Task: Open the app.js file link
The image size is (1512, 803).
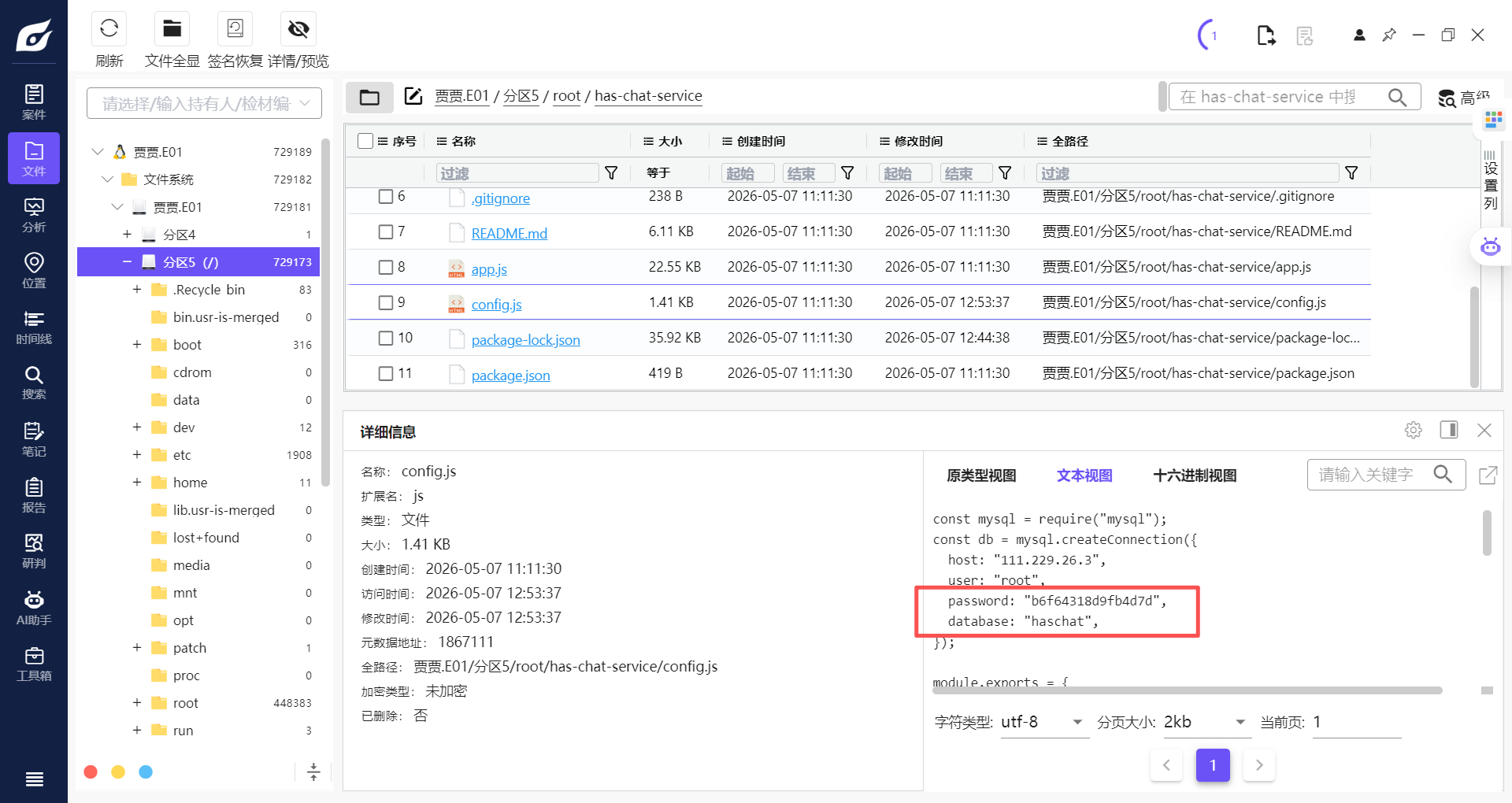Action: pyautogui.click(x=489, y=268)
